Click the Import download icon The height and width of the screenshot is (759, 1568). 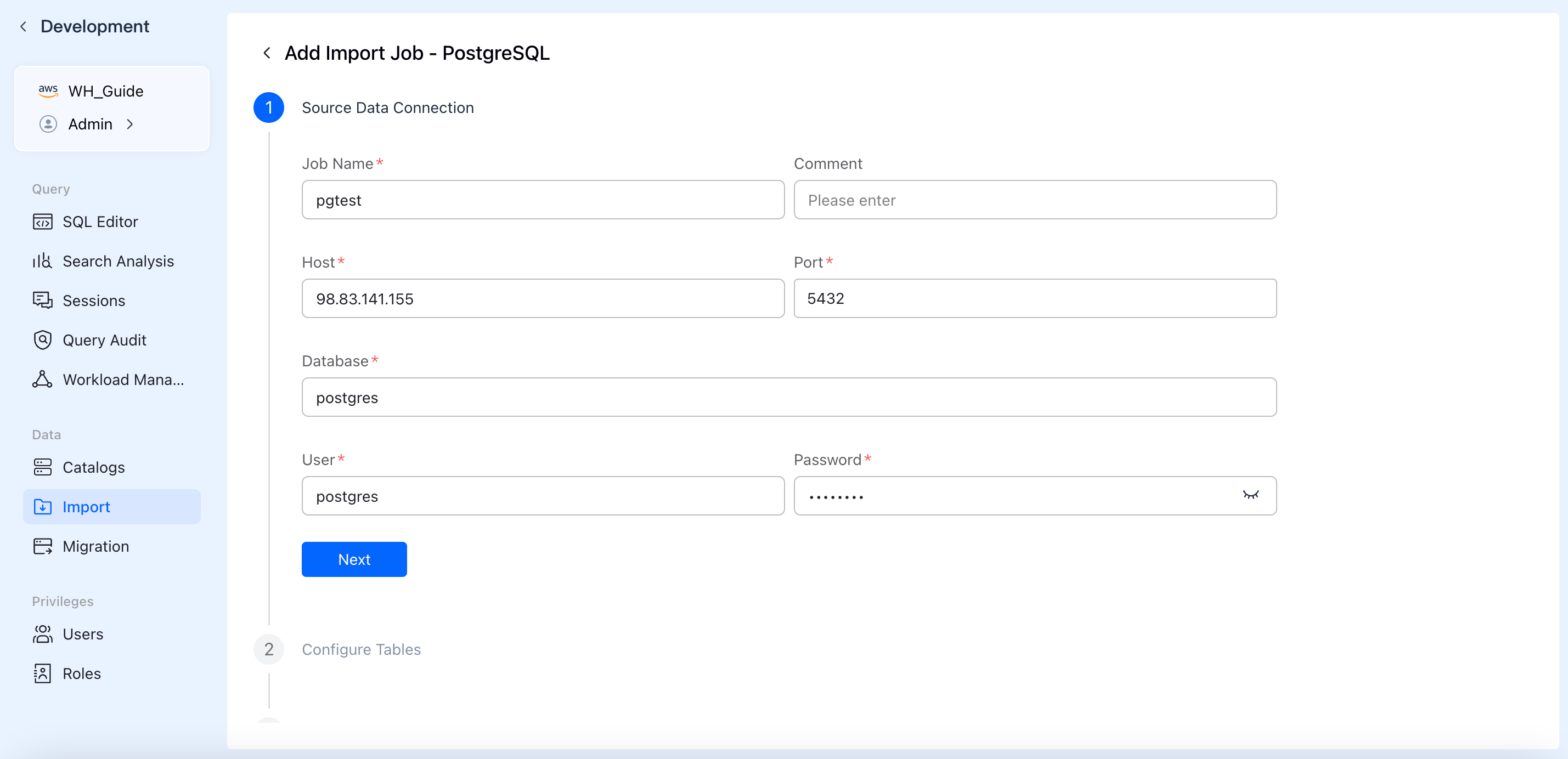coord(41,506)
